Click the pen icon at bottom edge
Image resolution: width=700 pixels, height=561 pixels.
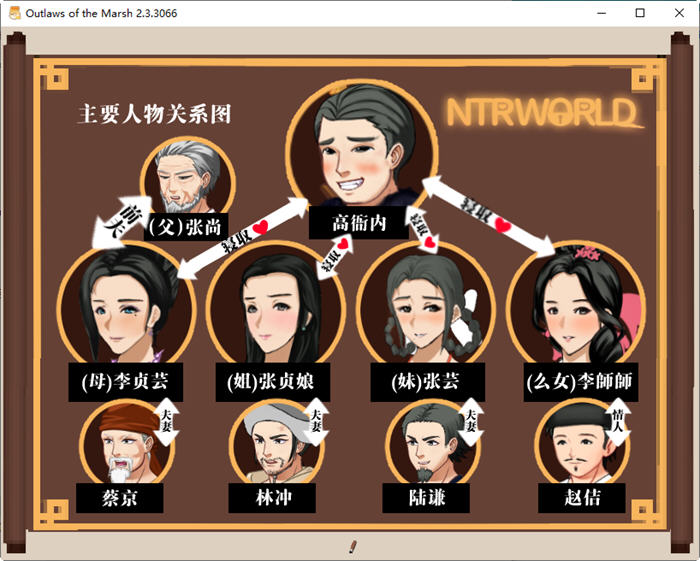352,546
